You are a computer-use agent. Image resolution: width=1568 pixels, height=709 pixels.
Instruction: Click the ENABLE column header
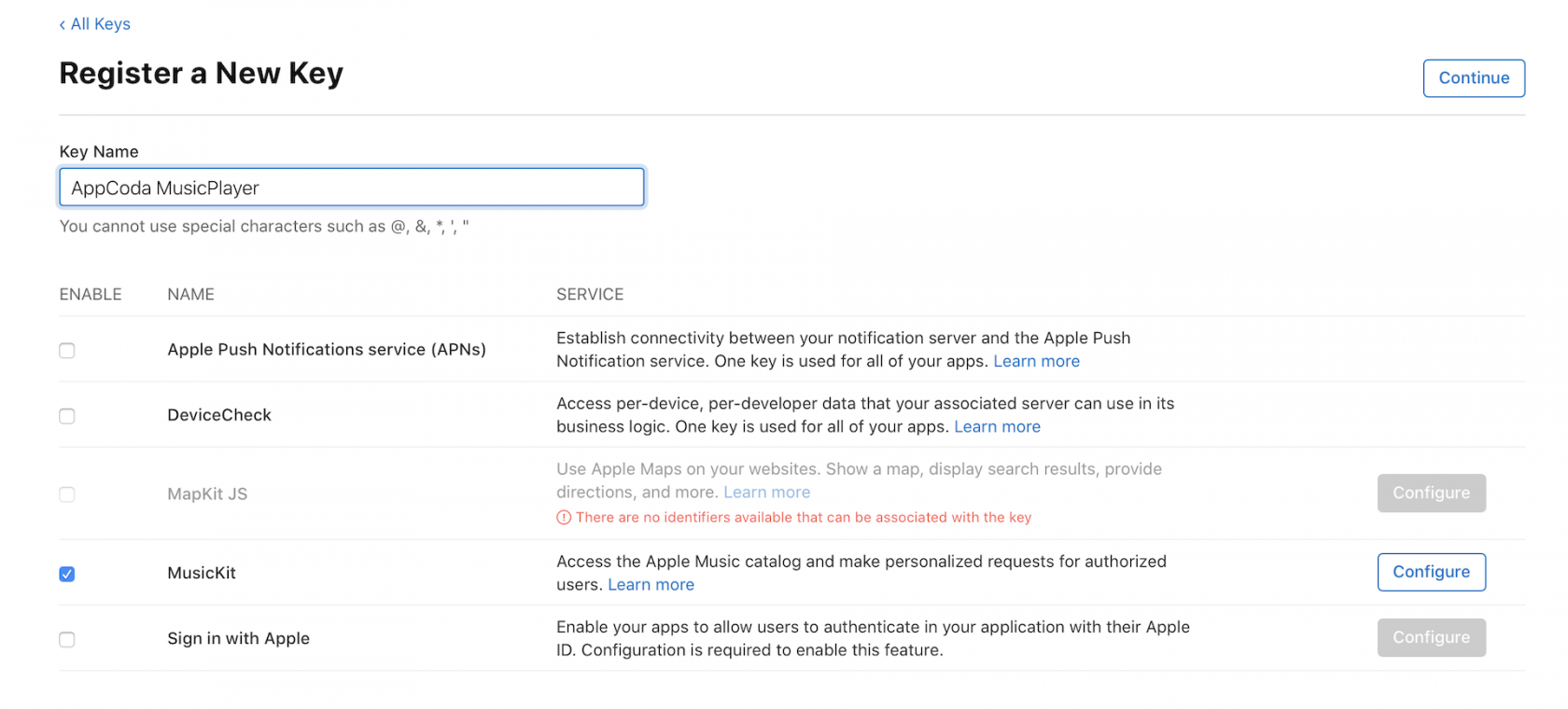[x=91, y=295]
